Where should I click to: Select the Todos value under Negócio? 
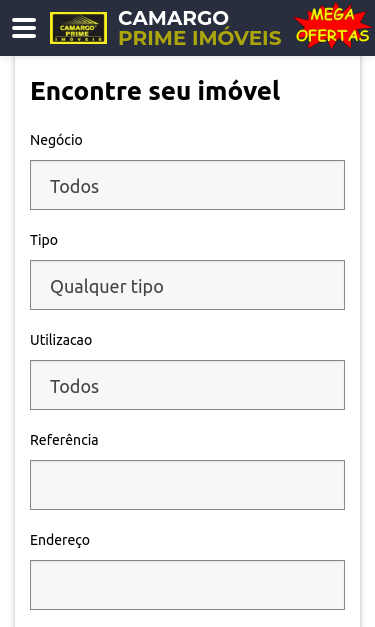click(x=74, y=186)
